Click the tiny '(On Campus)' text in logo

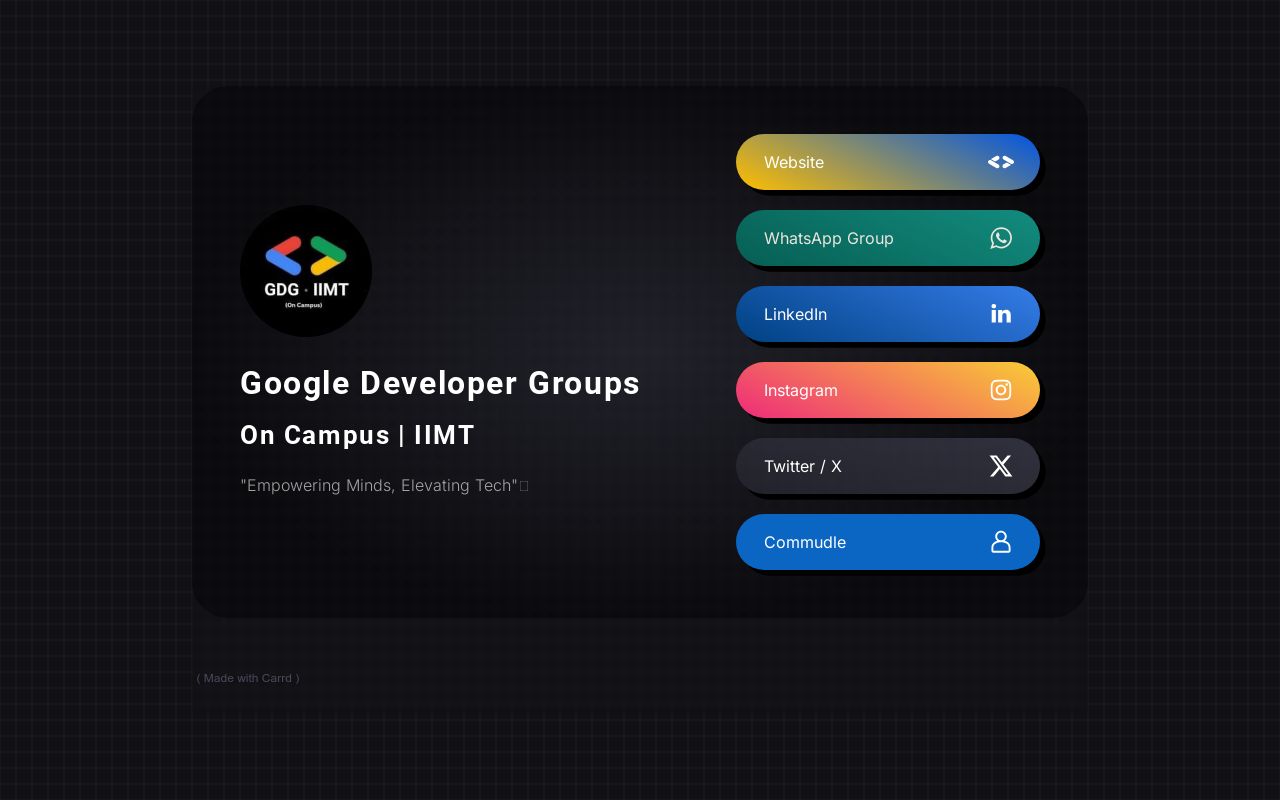tap(304, 305)
